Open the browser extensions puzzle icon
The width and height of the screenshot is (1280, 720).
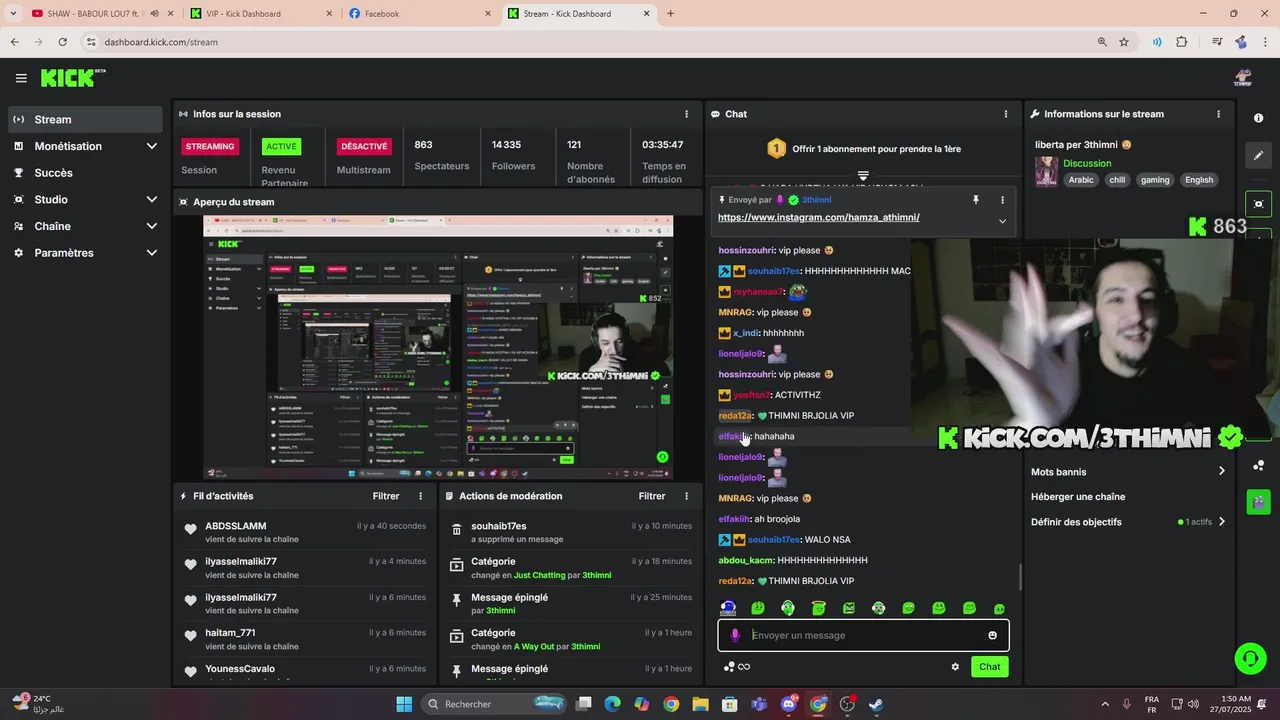coord(1182,42)
